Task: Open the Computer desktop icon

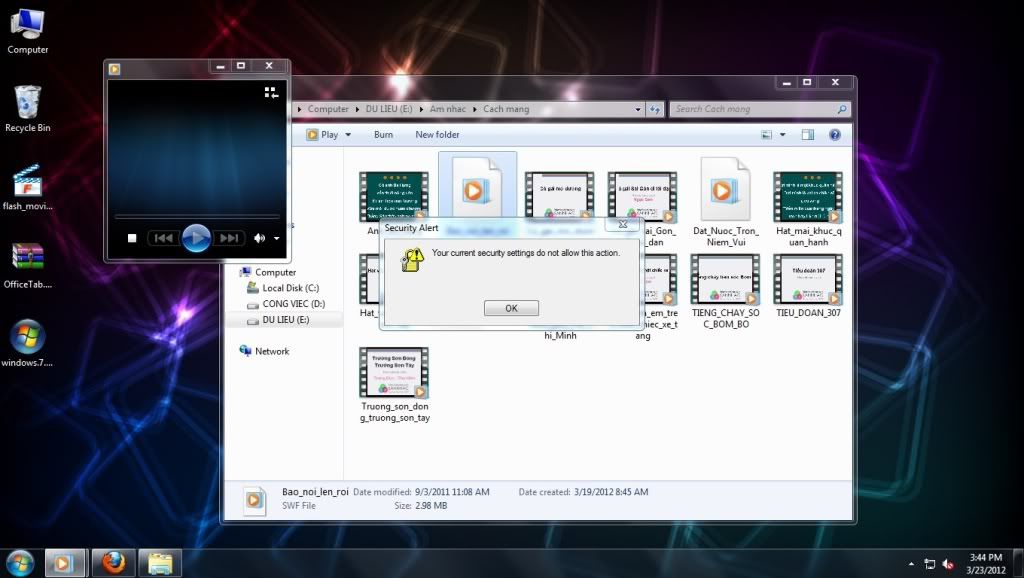Action: click(27, 31)
